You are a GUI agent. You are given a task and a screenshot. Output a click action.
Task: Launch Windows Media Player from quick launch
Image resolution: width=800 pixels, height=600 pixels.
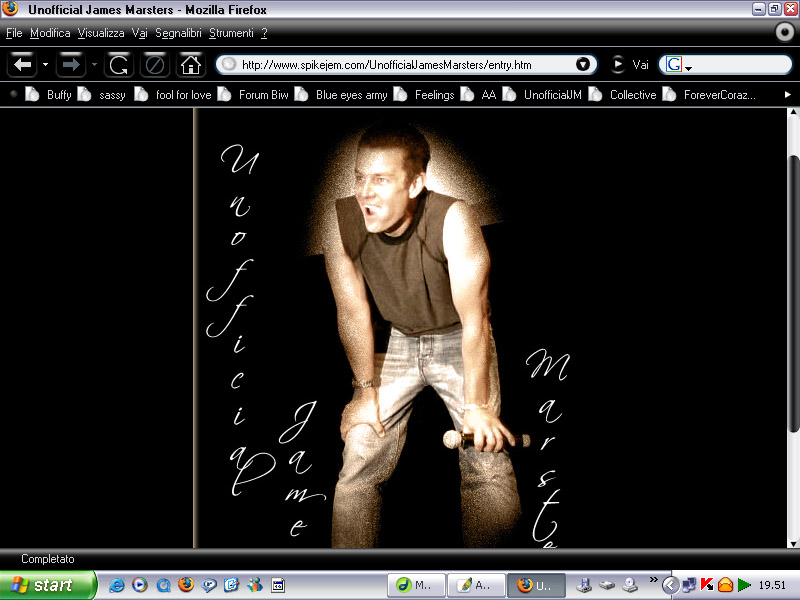click(139, 585)
